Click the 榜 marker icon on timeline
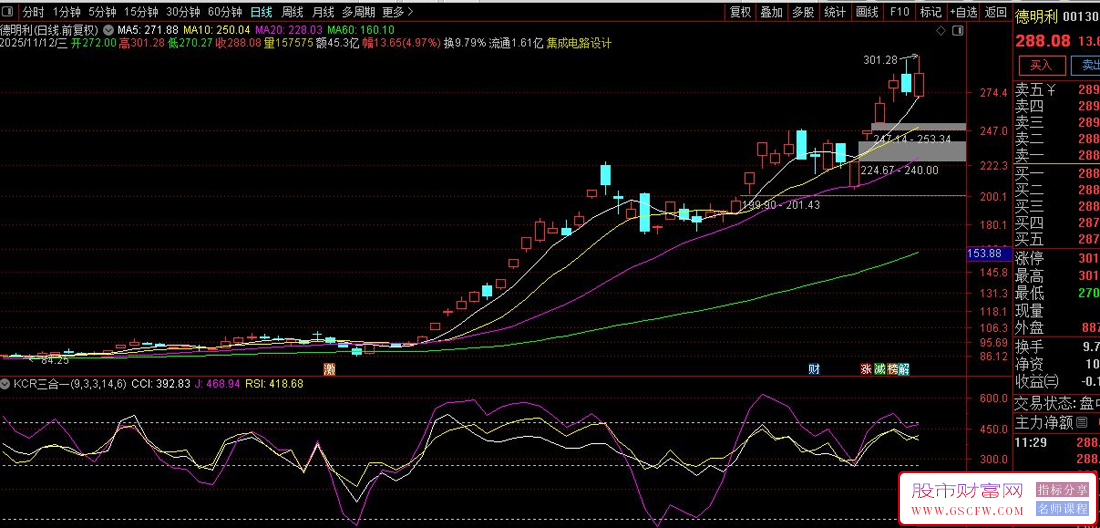The width and height of the screenshot is (1100, 528). [892, 369]
